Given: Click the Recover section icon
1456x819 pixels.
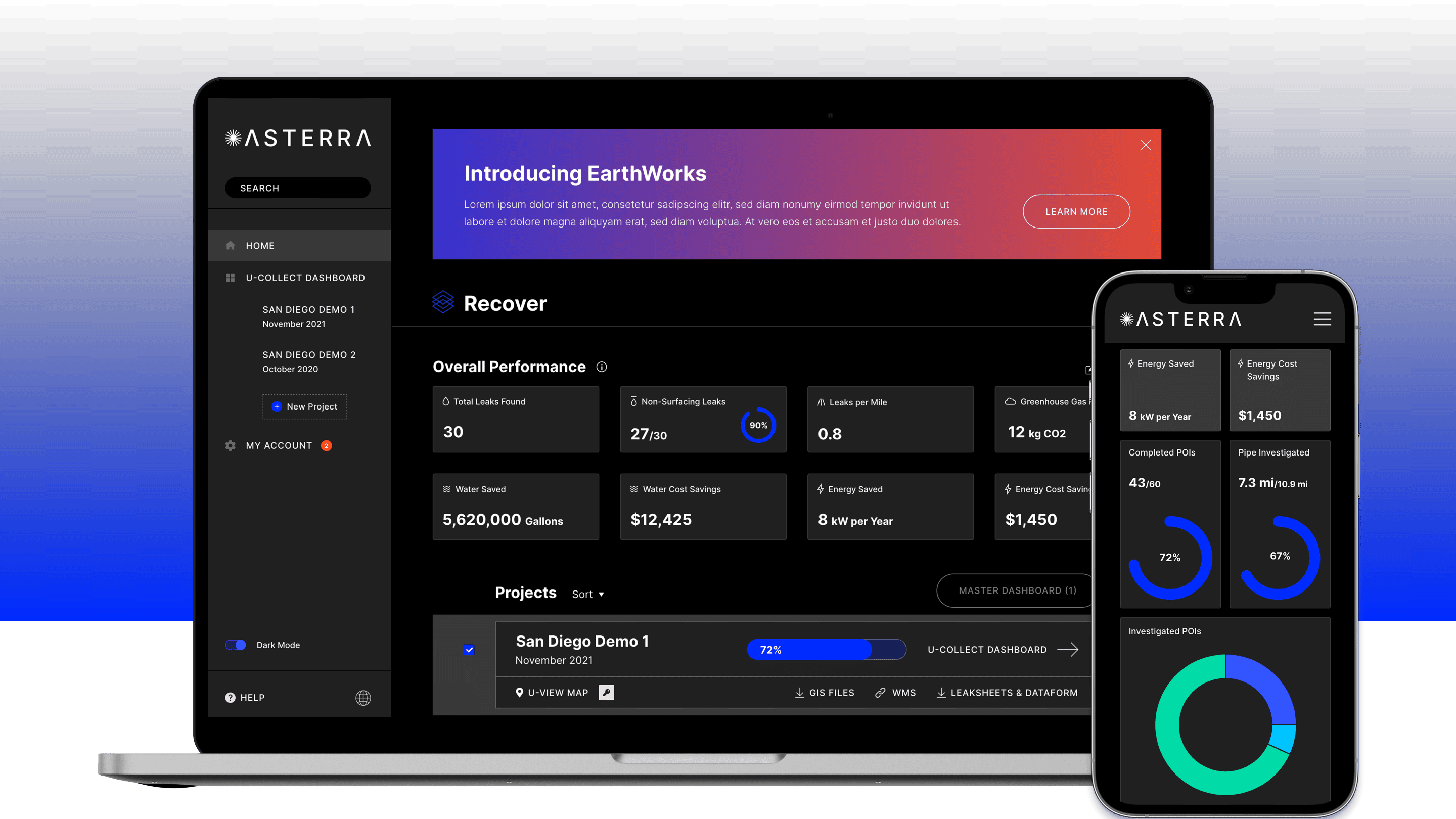Looking at the screenshot, I should [x=443, y=303].
